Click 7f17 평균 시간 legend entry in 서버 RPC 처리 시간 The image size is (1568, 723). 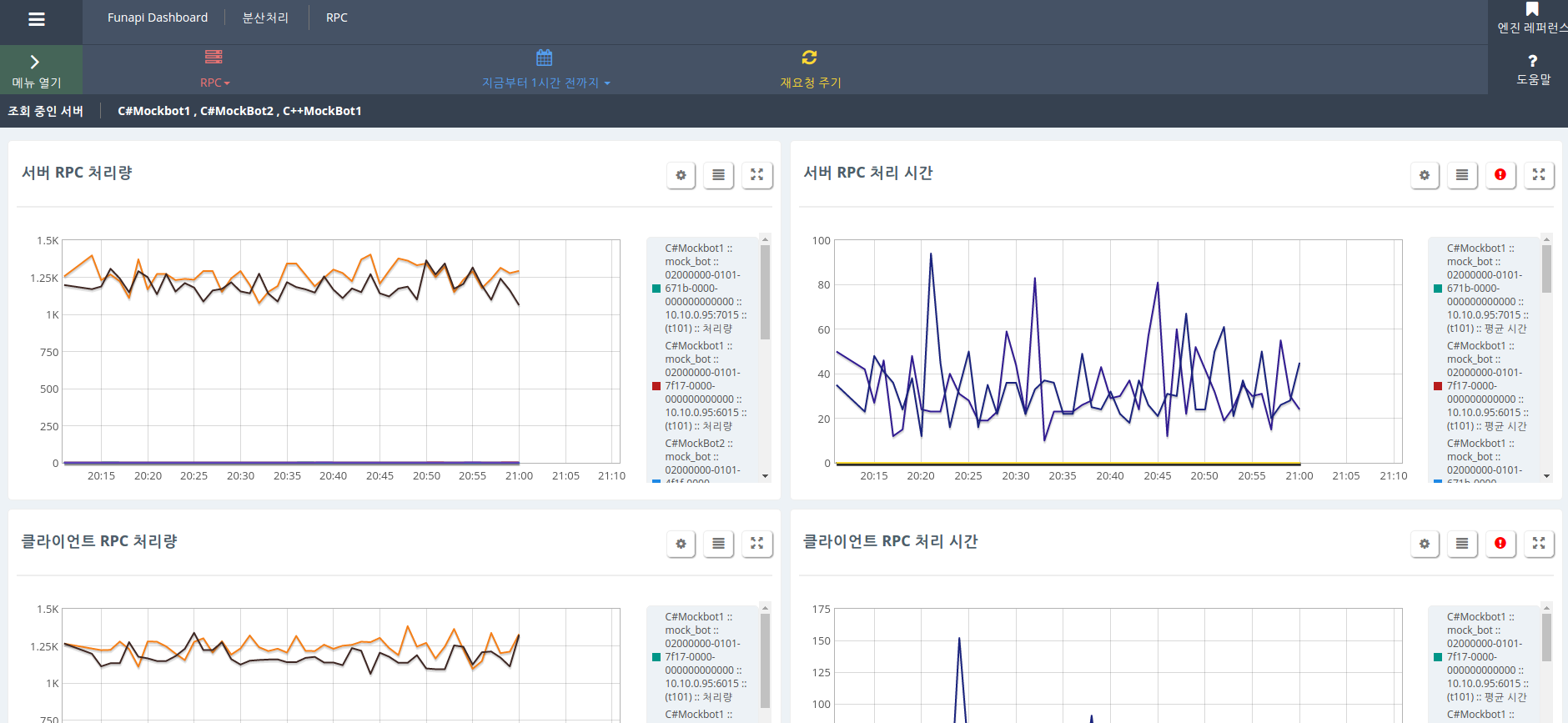(1487, 386)
